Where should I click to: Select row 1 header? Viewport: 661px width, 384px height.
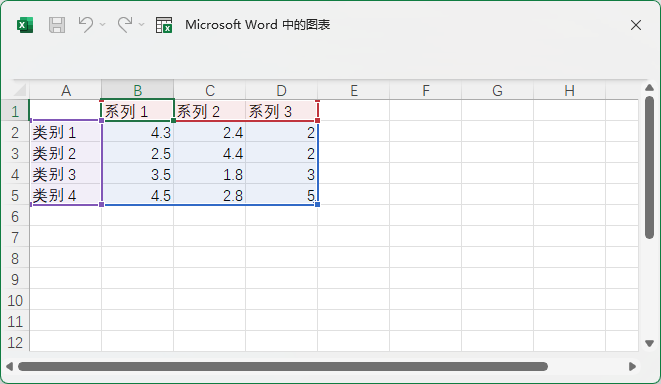click(x=15, y=110)
